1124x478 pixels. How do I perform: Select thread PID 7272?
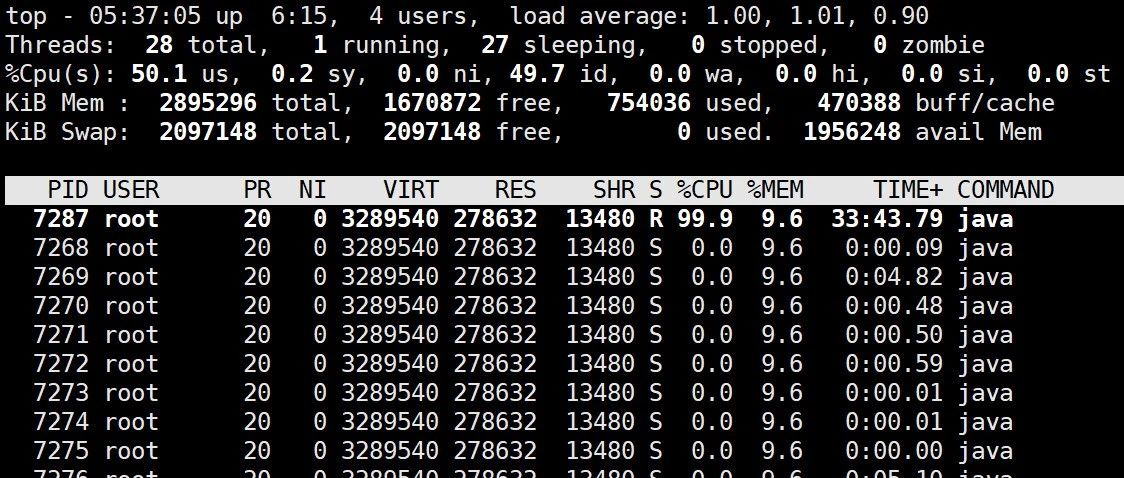(562, 364)
